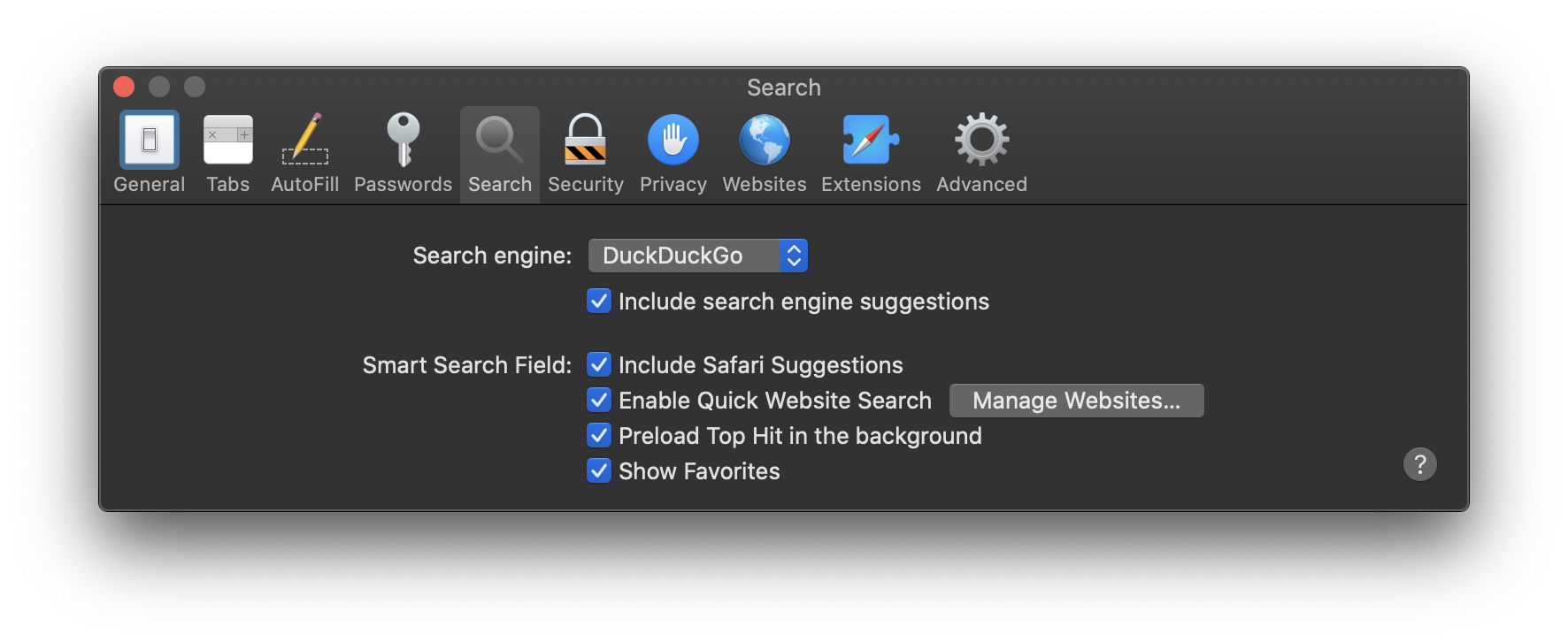Select the AutoFill pencil icon
This screenshot has height=642, width=1568.
305,140
